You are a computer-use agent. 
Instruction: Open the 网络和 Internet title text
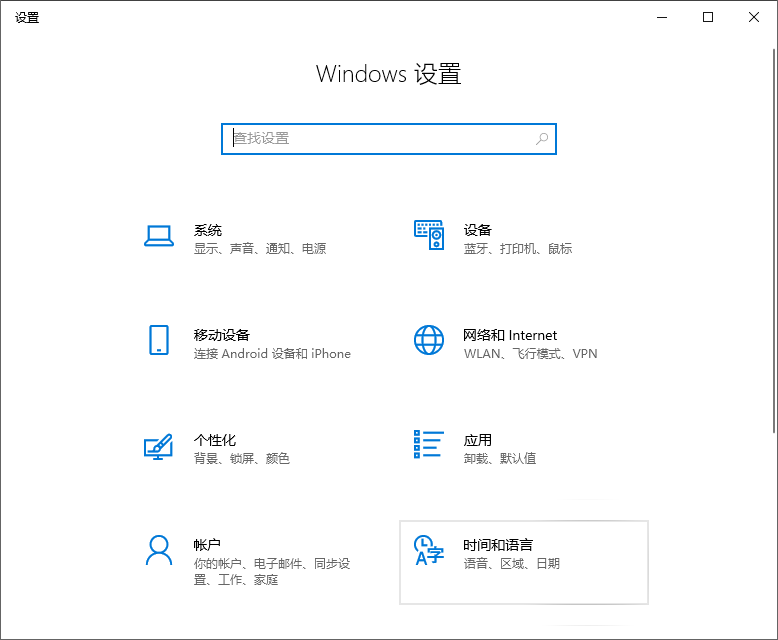coord(510,335)
